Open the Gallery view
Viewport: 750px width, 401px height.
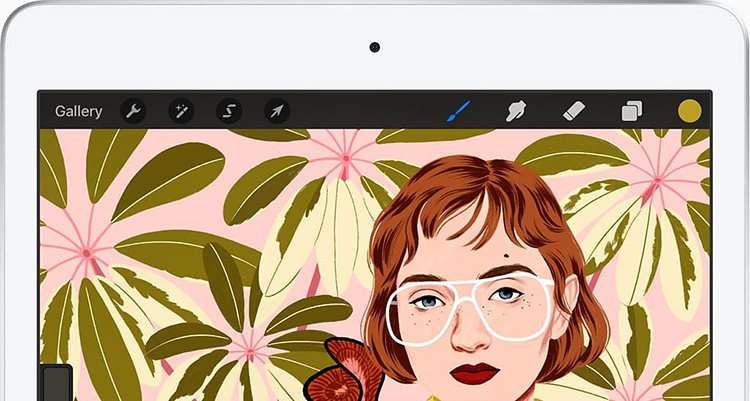tap(78, 111)
